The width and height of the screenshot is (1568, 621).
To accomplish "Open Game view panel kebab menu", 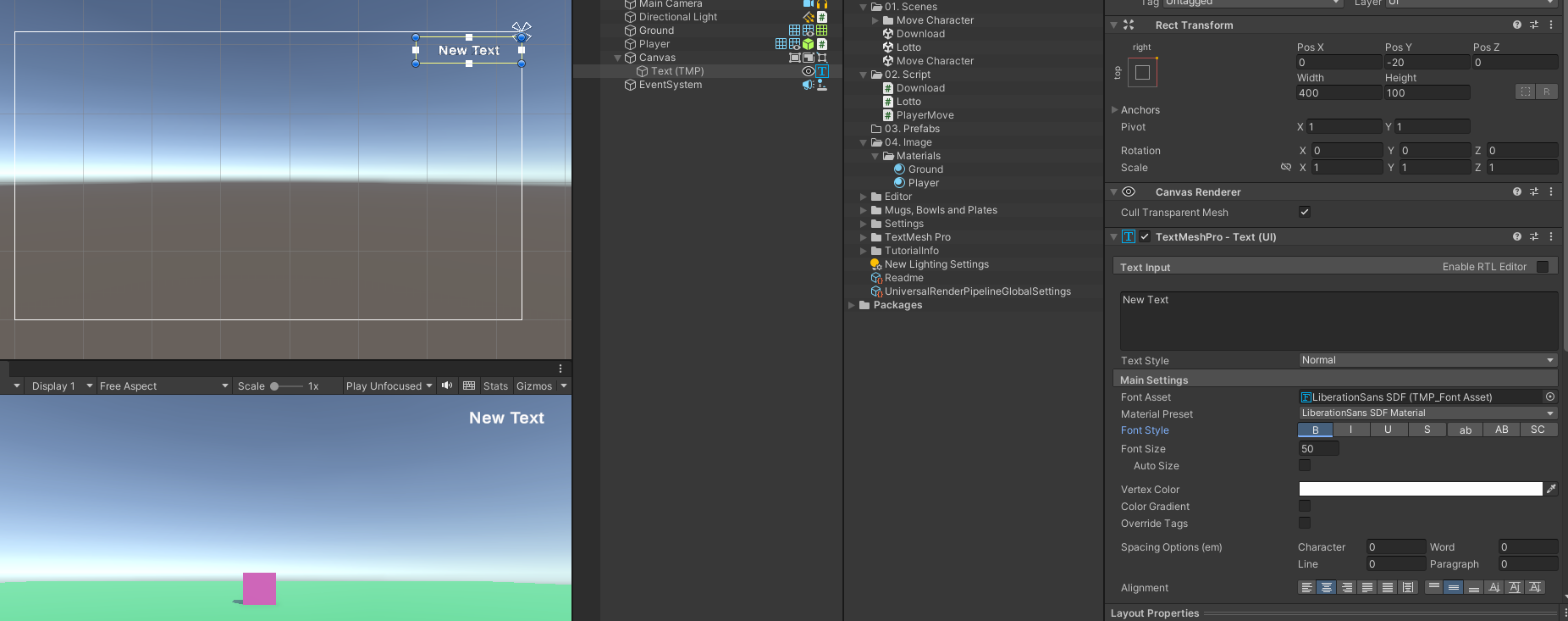I will click(560, 369).
